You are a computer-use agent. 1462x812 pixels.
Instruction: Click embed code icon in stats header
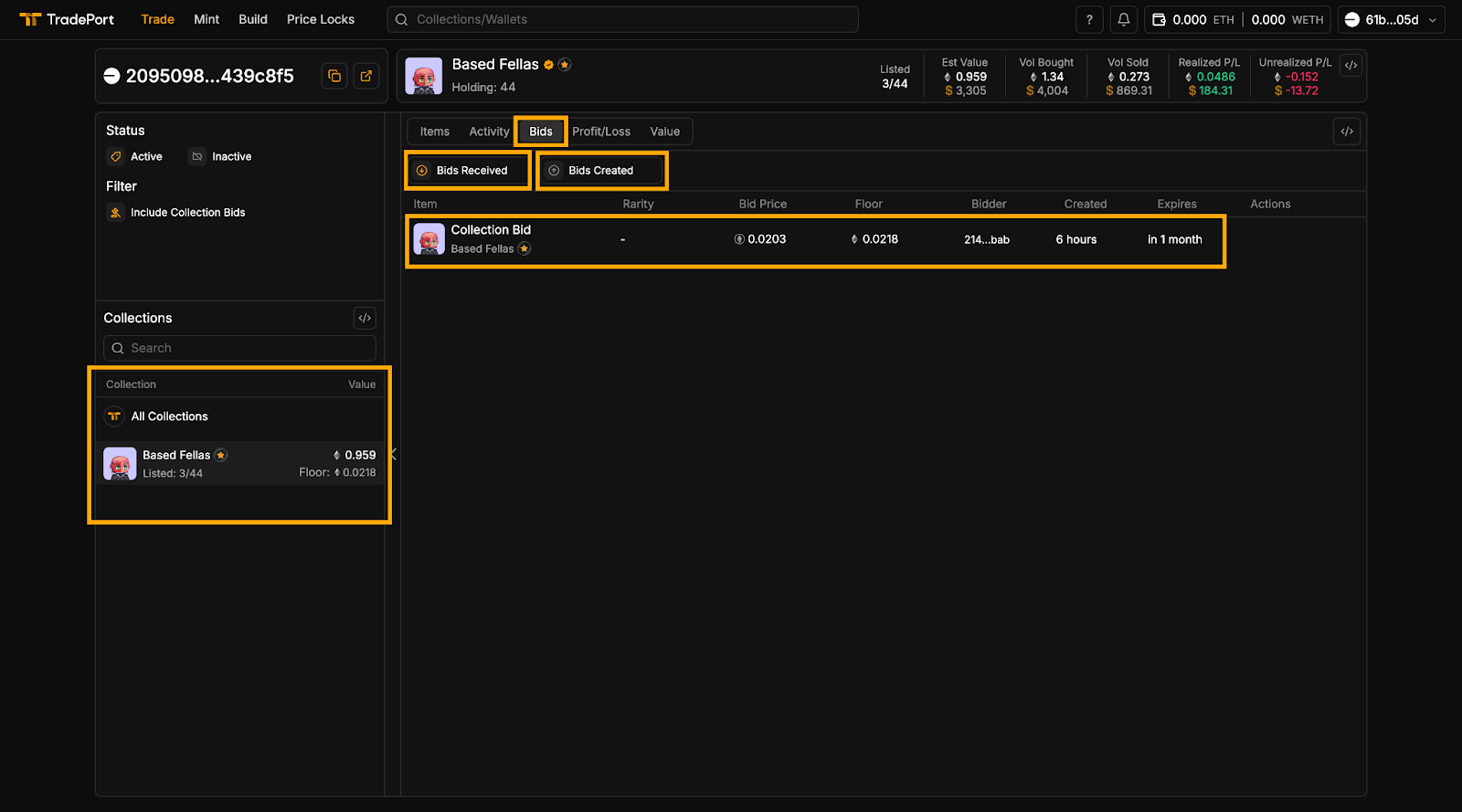coord(1351,65)
